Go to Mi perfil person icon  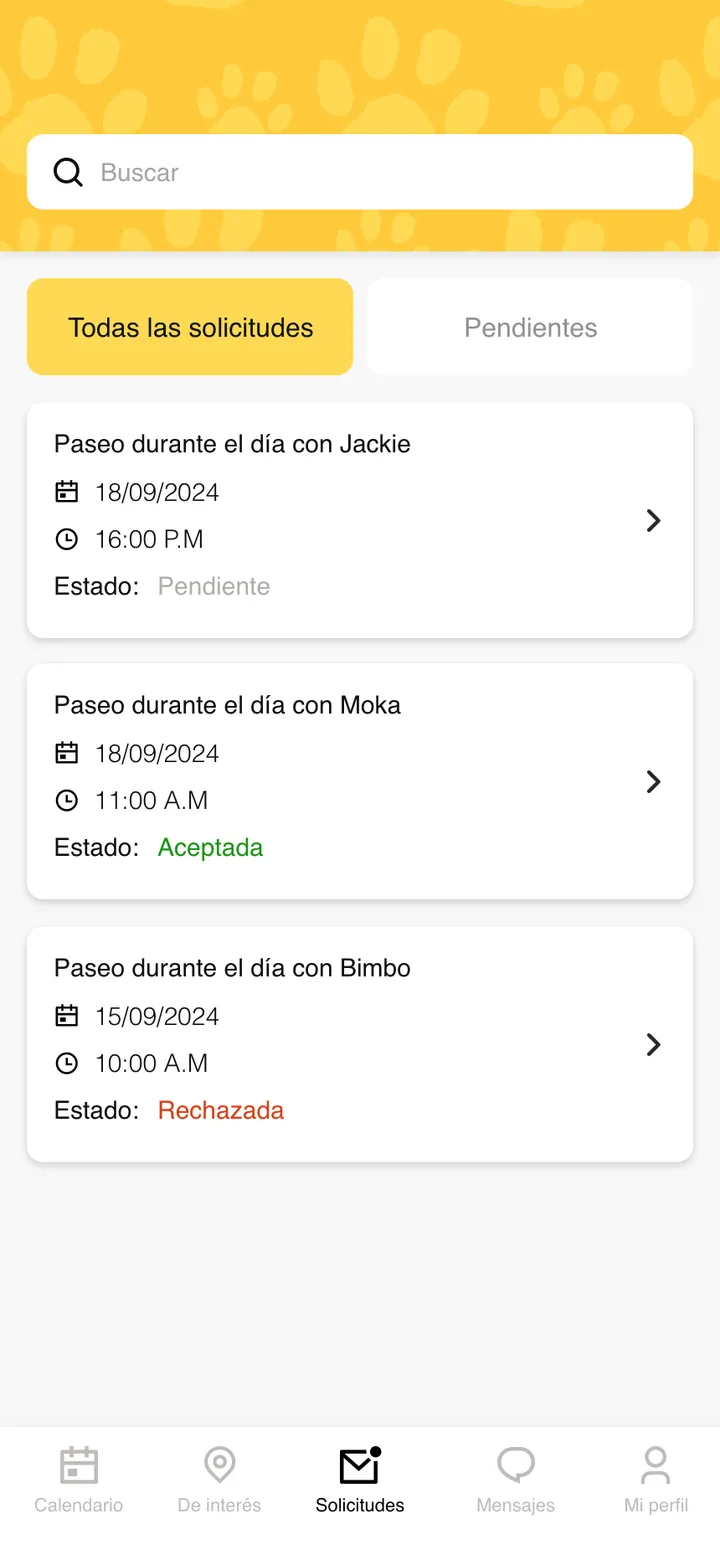(656, 1465)
